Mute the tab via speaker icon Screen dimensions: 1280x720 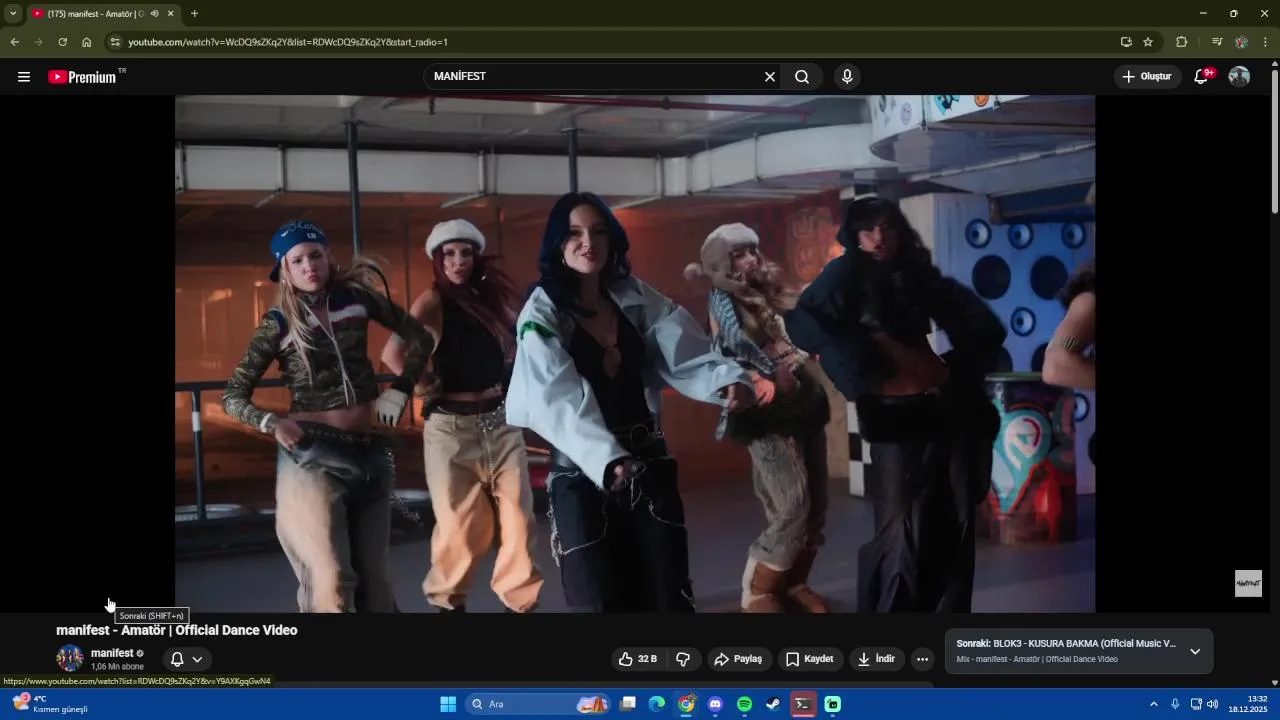(x=154, y=14)
